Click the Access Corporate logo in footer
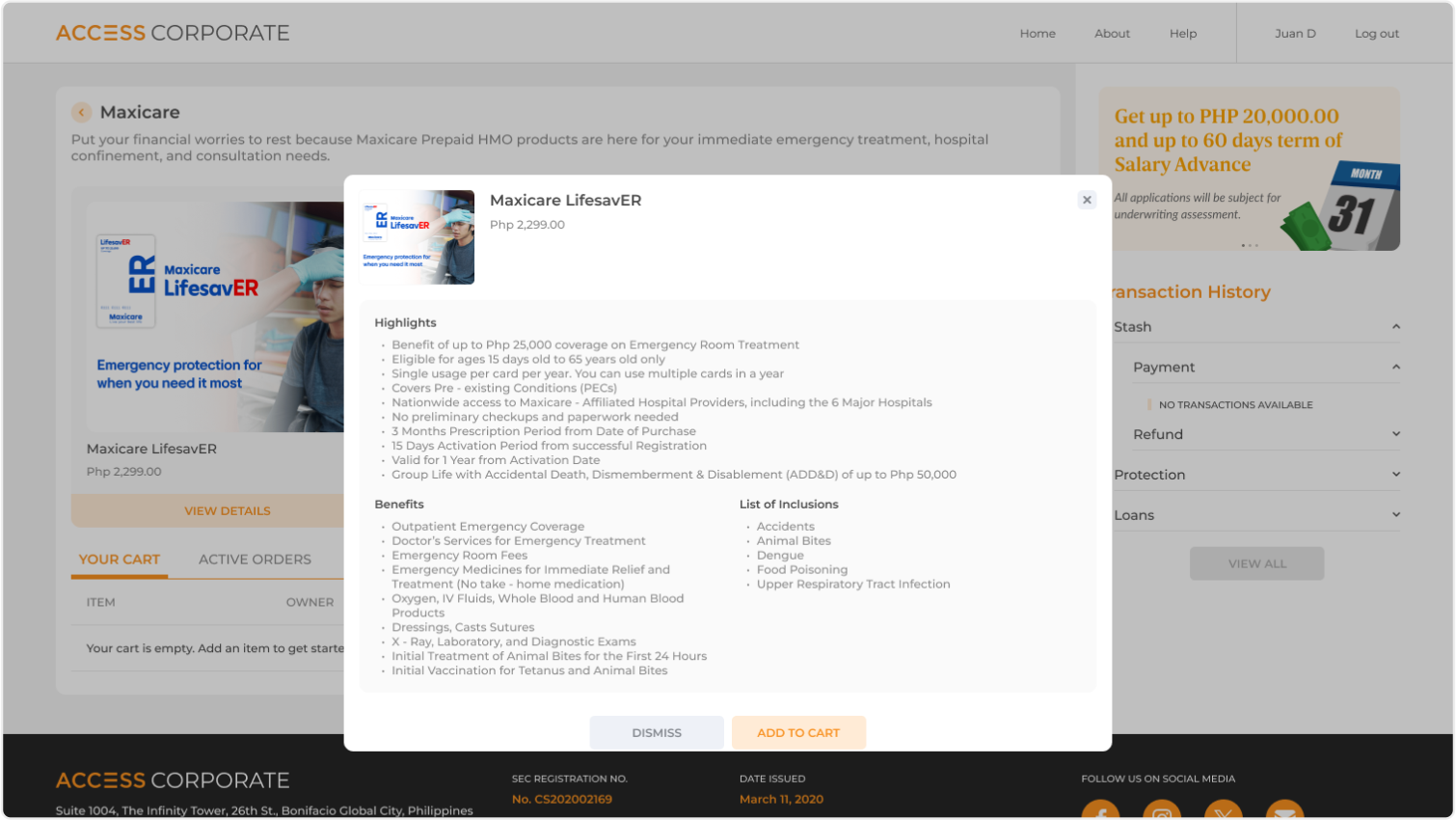 pos(173,780)
